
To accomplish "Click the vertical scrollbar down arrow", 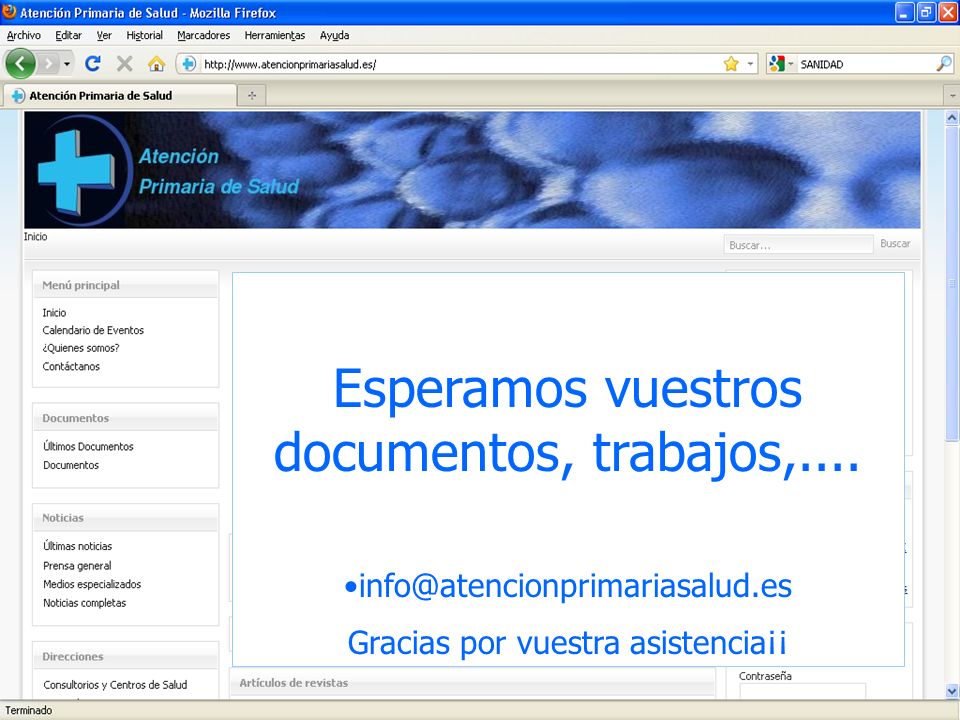I will pos(952,691).
